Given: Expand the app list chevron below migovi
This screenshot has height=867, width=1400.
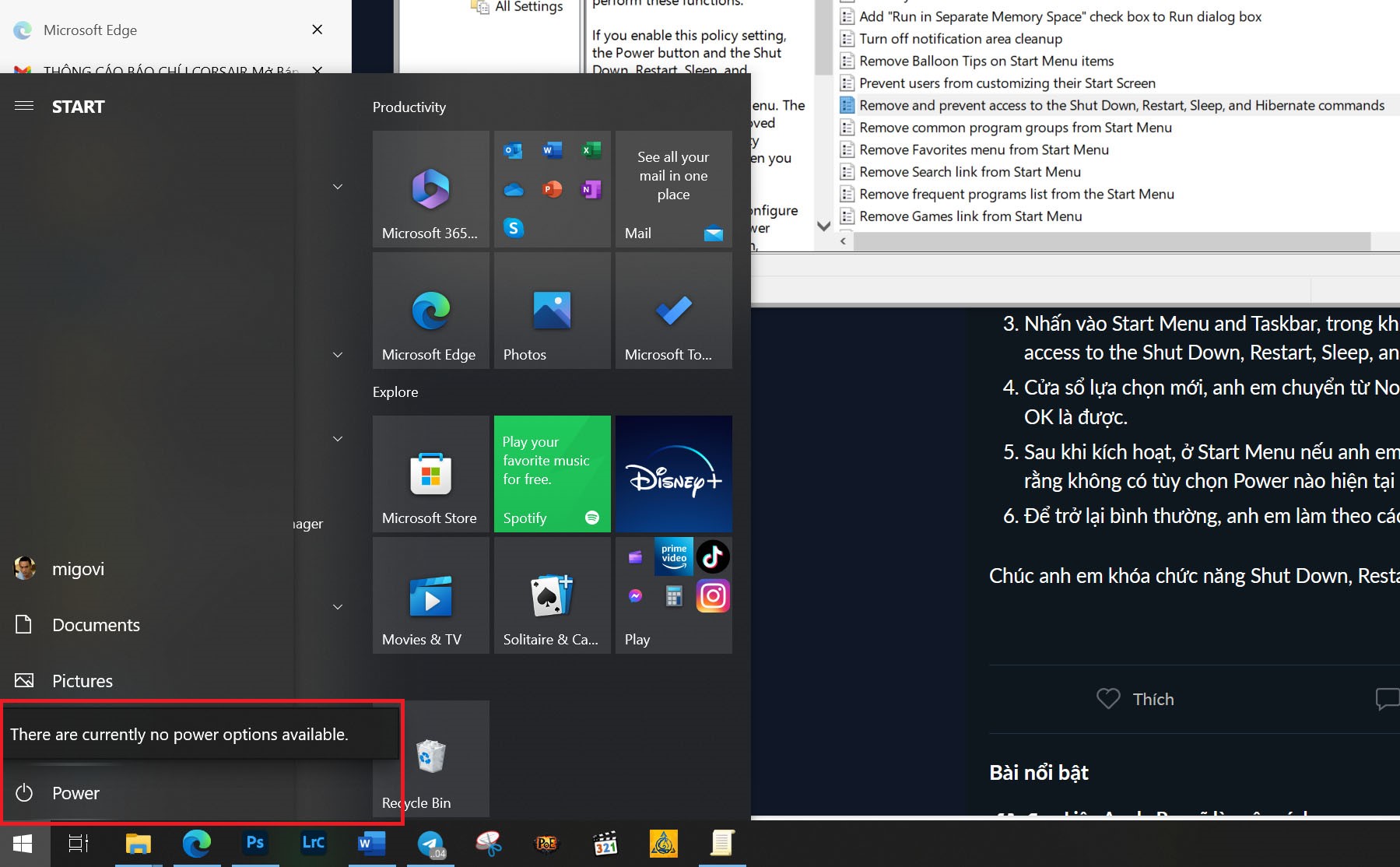Looking at the screenshot, I should pos(338,607).
